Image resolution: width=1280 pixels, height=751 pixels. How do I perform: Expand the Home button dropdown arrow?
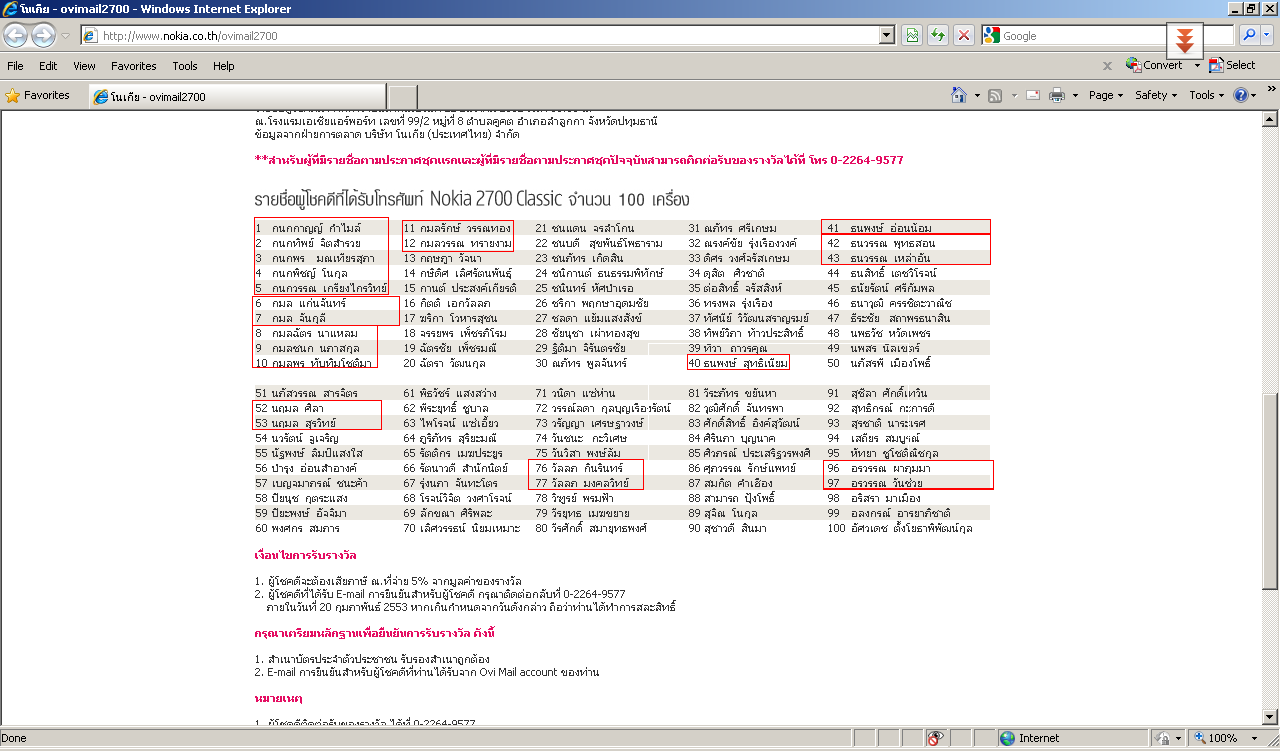tap(976, 96)
